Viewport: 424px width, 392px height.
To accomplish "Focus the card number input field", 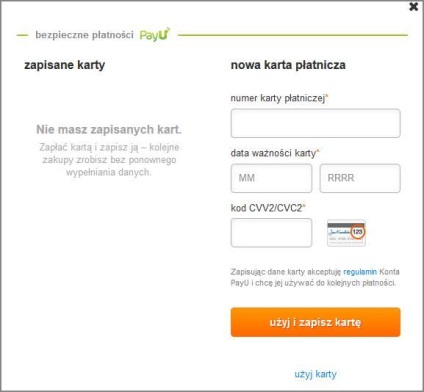I will 315,123.
